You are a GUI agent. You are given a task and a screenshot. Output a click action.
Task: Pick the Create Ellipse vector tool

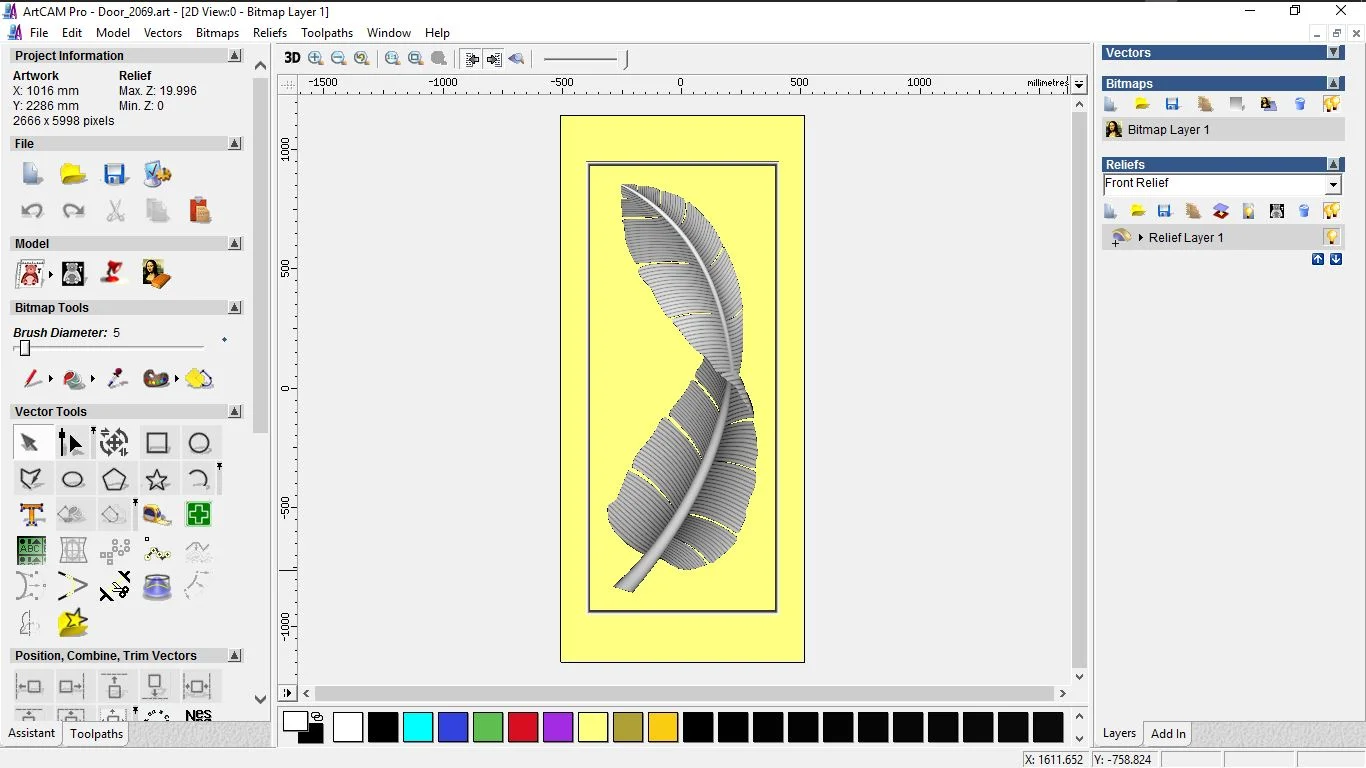(x=73, y=480)
